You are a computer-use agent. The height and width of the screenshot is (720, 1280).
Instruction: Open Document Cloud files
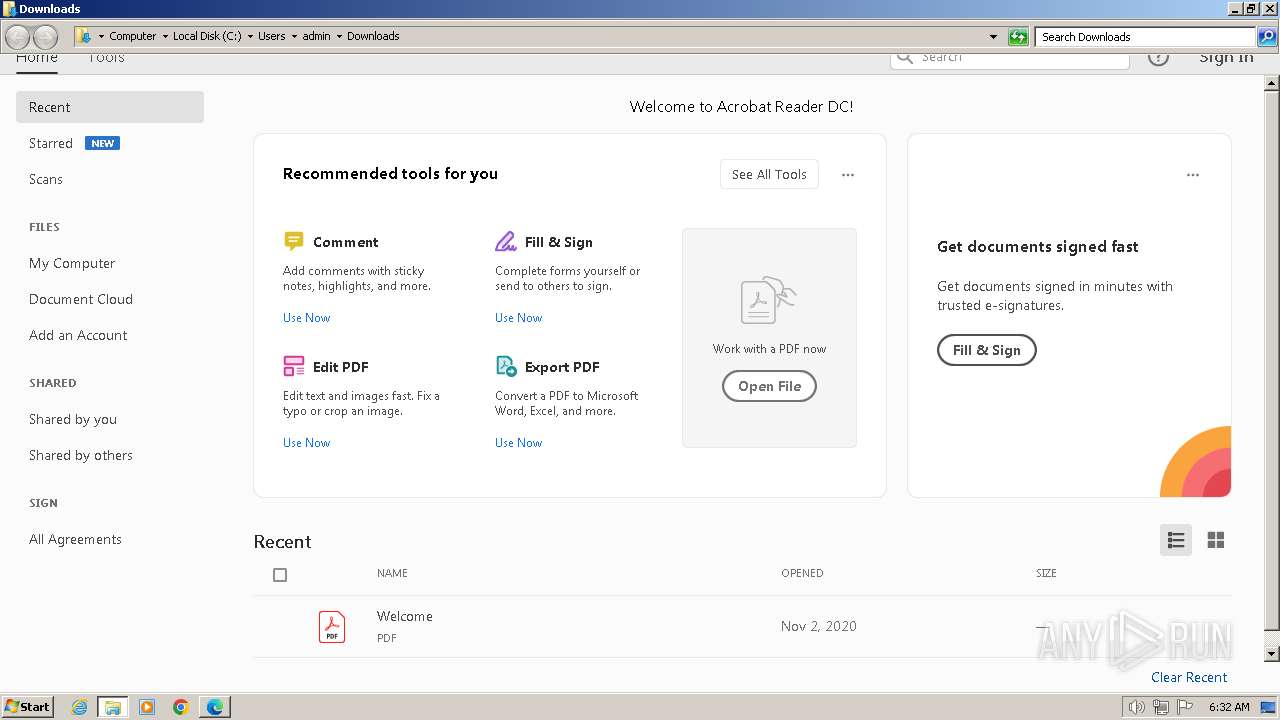(x=81, y=299)
